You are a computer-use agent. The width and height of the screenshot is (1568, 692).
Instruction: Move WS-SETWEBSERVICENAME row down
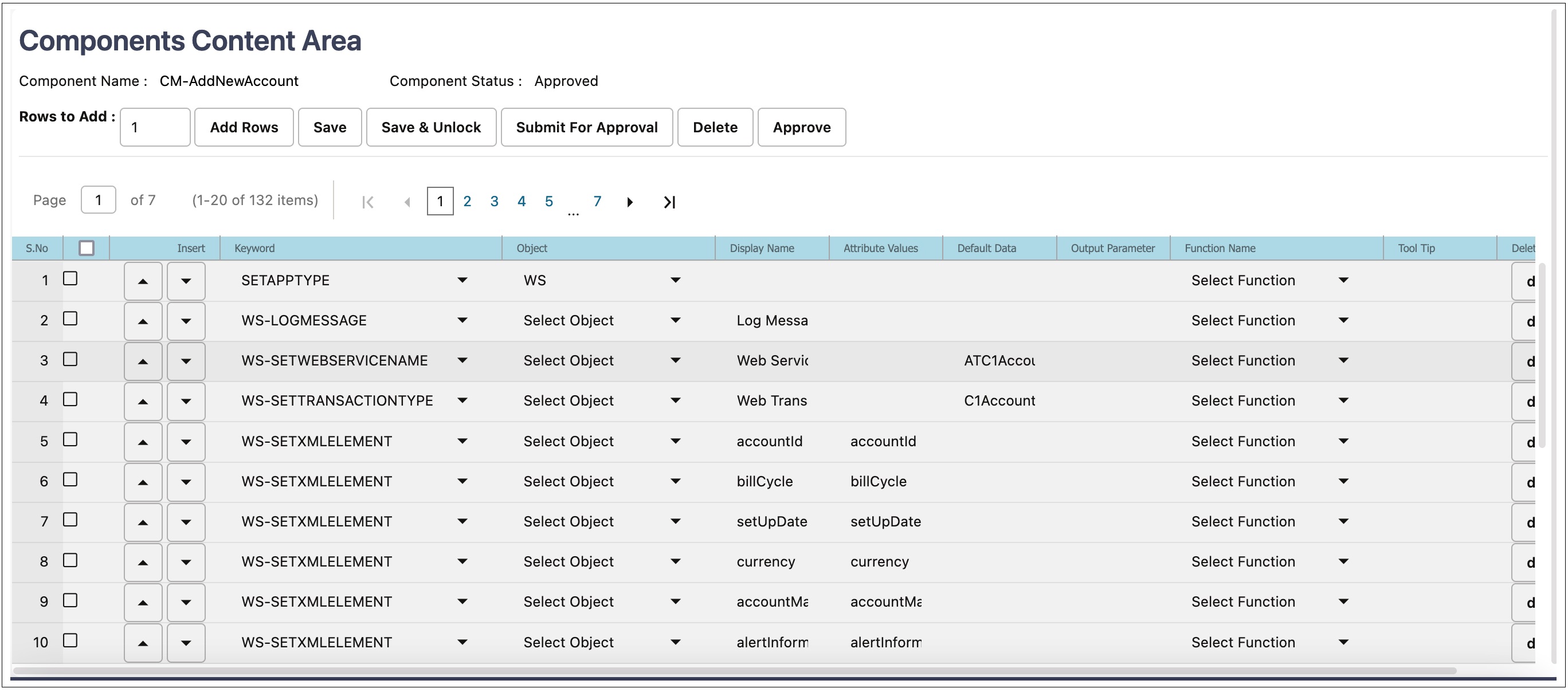tap(186, 361)
